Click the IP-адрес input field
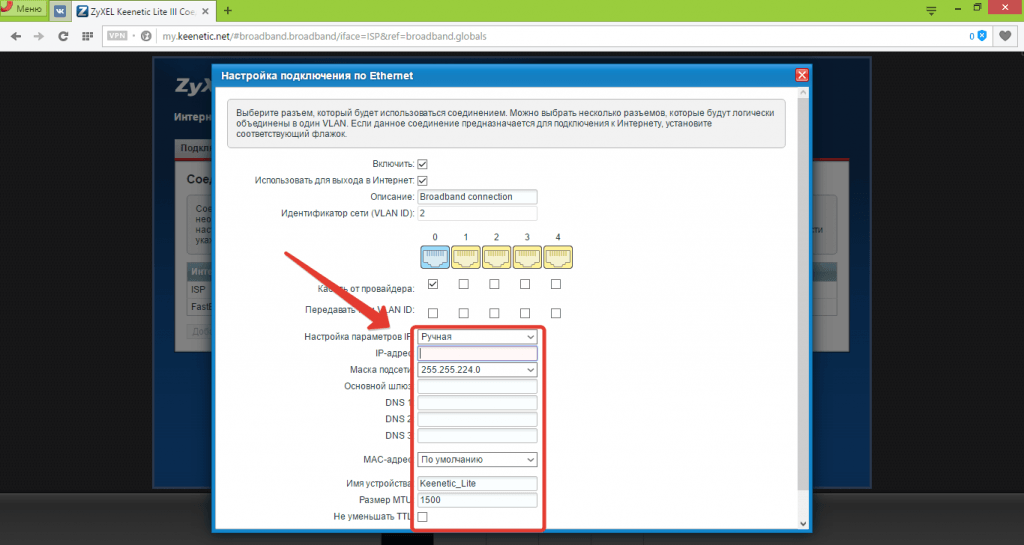This screenshot has height=545, width=1024. click(477, 353)
